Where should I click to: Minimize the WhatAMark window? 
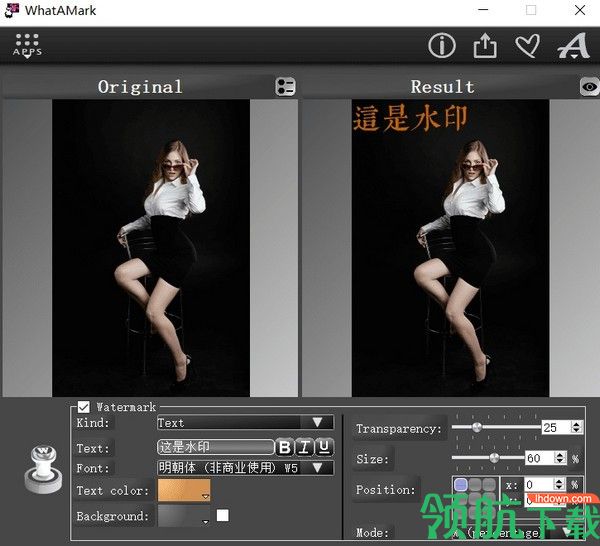point(483,10)
